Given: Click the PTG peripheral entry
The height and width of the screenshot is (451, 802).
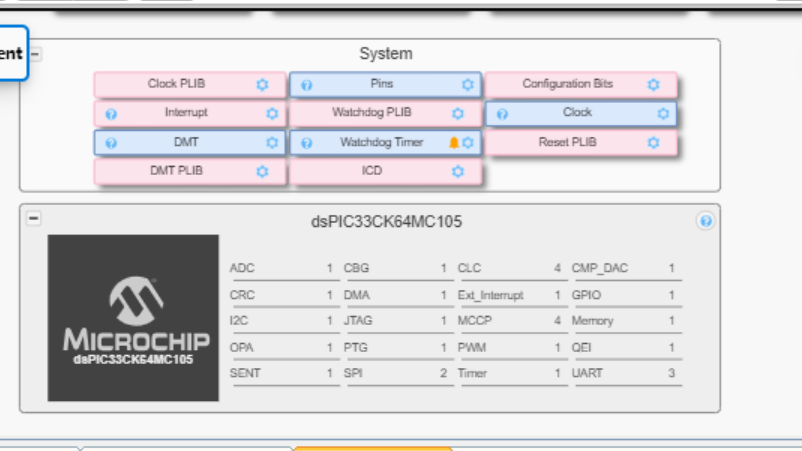Looking at the screenshot, I should click(x=397, y=348).
